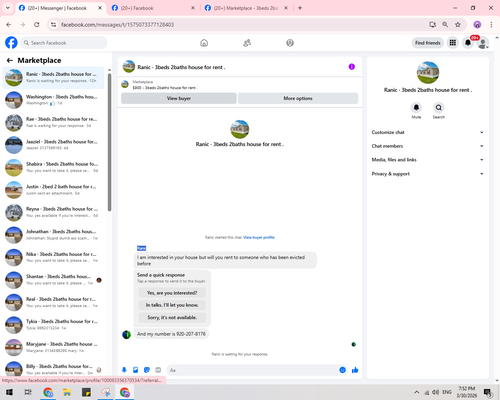Reload the page with browser refresh icon
Screen dimensions: 500x400
click(37, 25)
